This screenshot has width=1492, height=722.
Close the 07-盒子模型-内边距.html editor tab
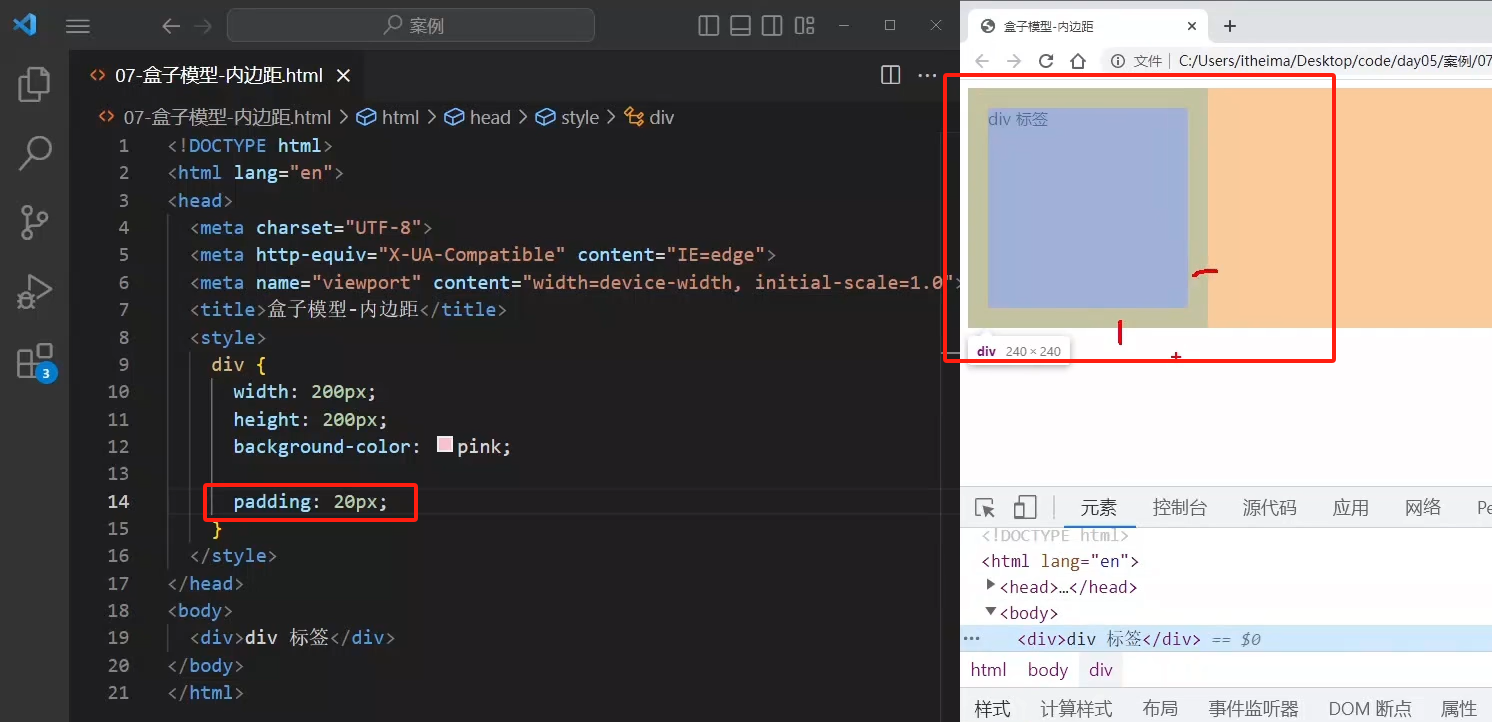click(x=343, y=75)
